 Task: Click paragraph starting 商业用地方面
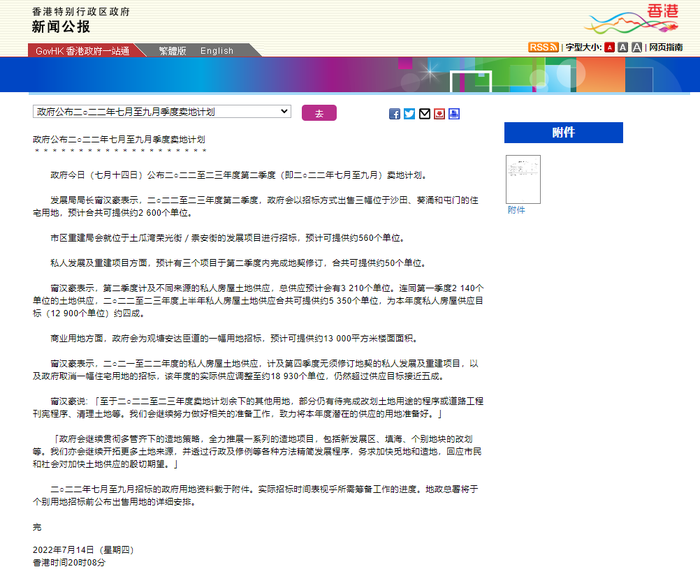coord(234,338)
